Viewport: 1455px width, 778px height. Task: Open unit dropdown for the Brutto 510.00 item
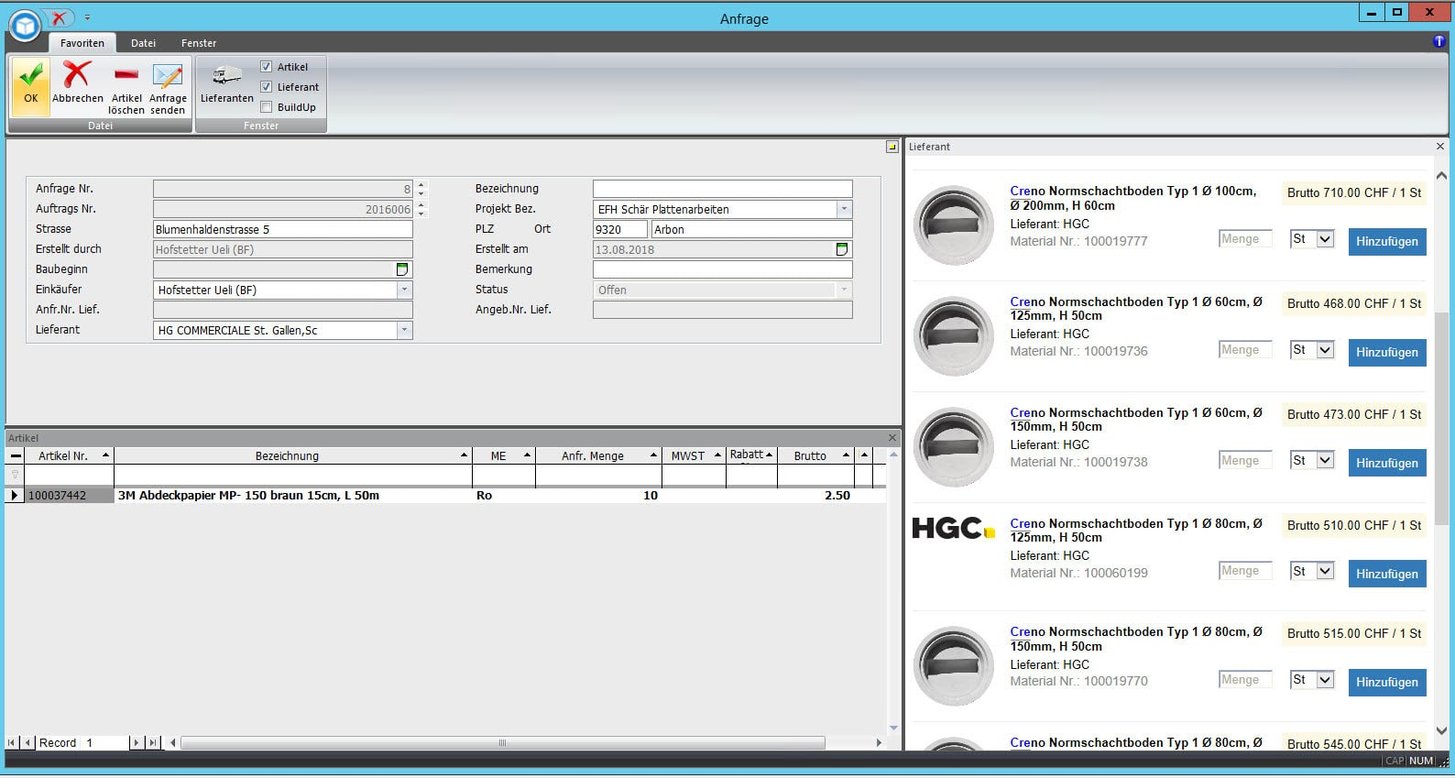click(1325, 572)
